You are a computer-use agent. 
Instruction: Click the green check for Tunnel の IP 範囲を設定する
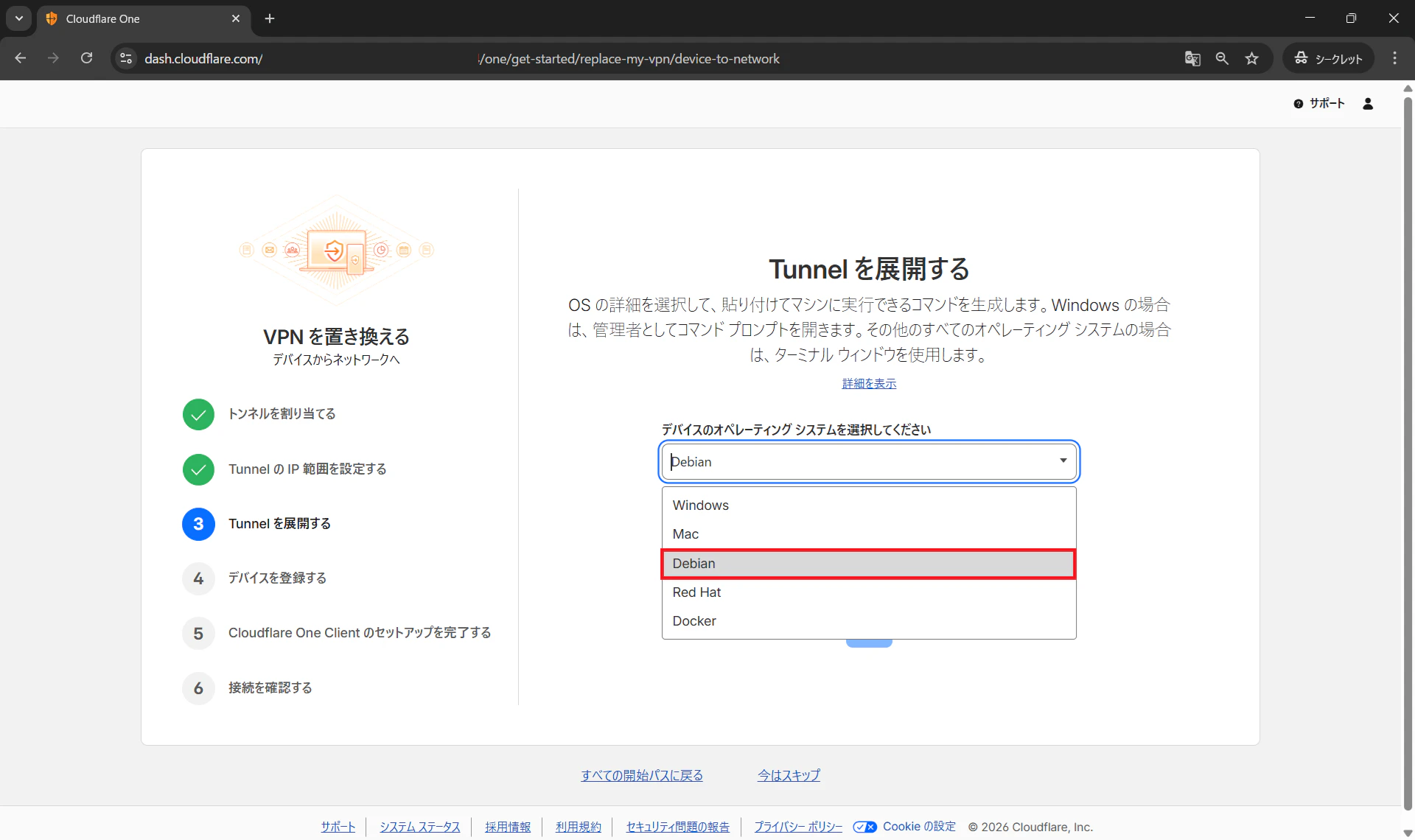coord(198,469)
